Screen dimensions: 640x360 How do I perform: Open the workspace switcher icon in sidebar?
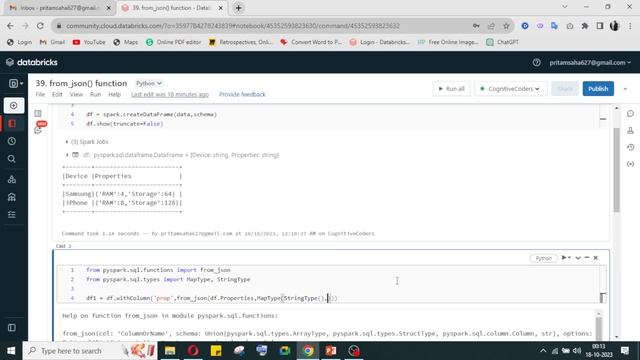tap(15, 84)
